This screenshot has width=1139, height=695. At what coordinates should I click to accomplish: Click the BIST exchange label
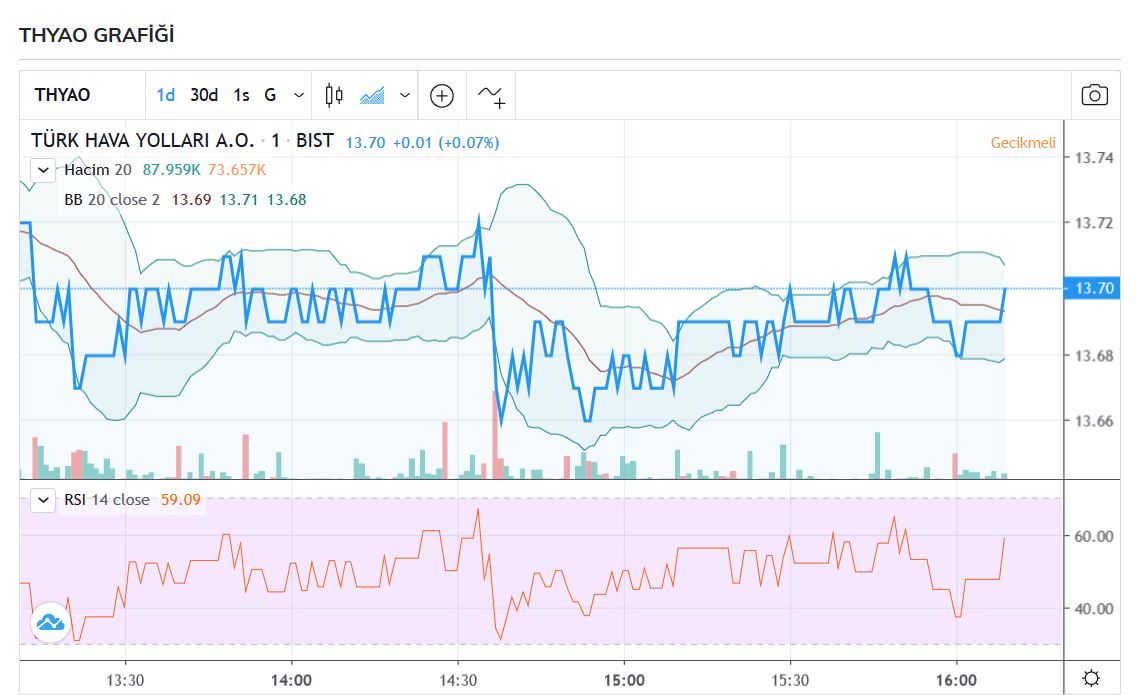pyautogui.click(x=315, y=140)
